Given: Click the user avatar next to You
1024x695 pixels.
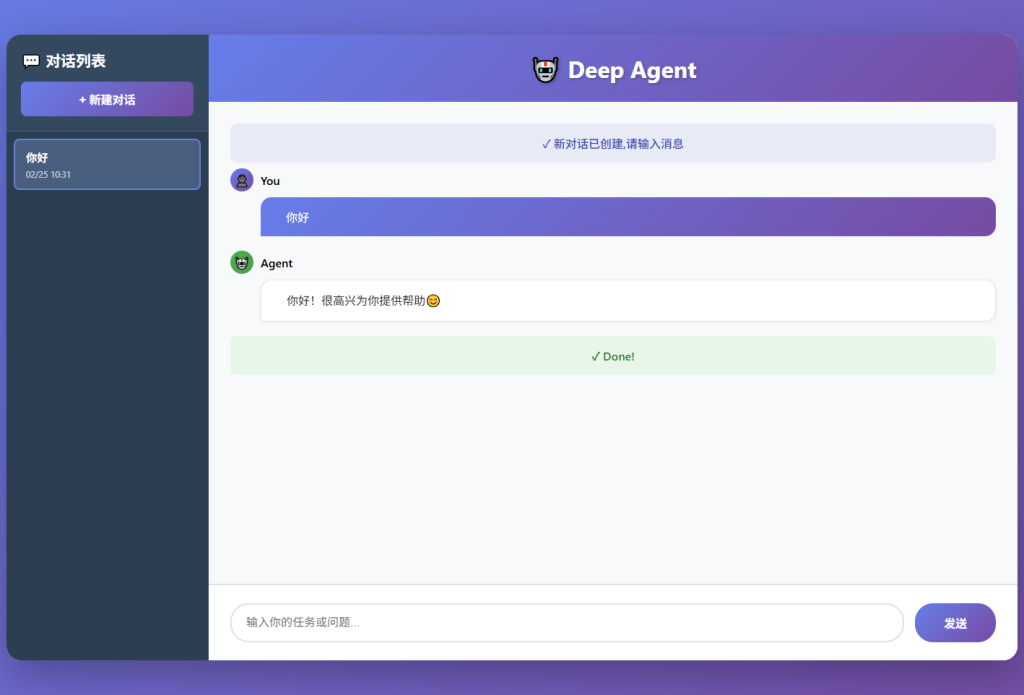Looking at the screenshot, I should pyautogui.click(x=242, y=180).
